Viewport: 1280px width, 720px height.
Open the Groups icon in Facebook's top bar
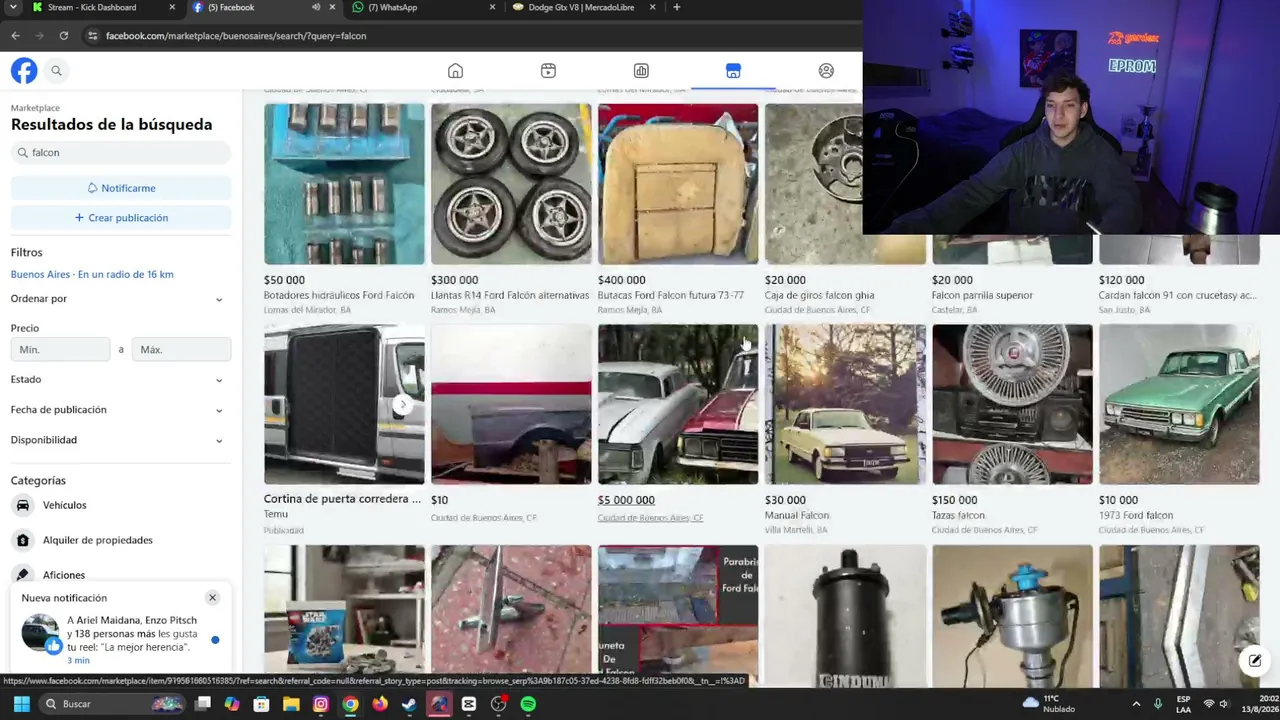pyautogui.click(x=826, y=71)
